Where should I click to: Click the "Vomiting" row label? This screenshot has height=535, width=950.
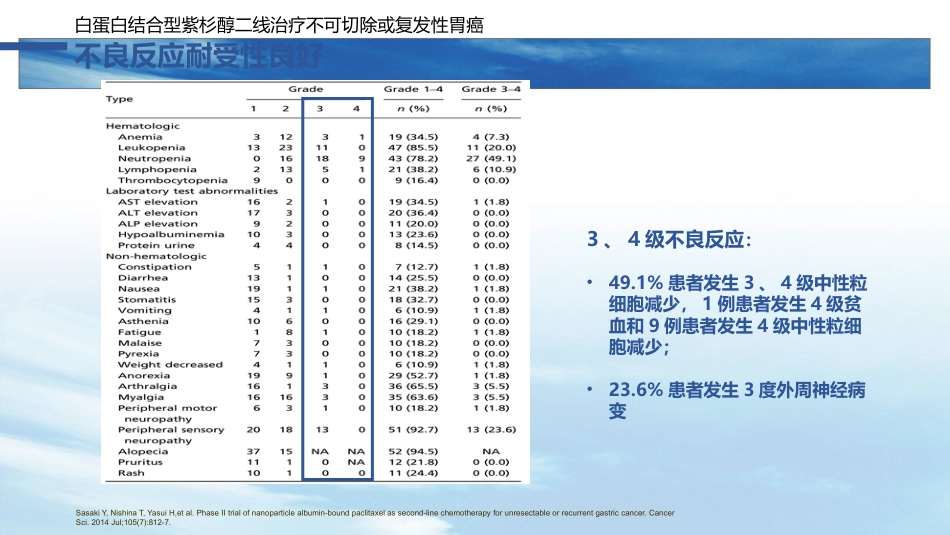coord(144,310)
